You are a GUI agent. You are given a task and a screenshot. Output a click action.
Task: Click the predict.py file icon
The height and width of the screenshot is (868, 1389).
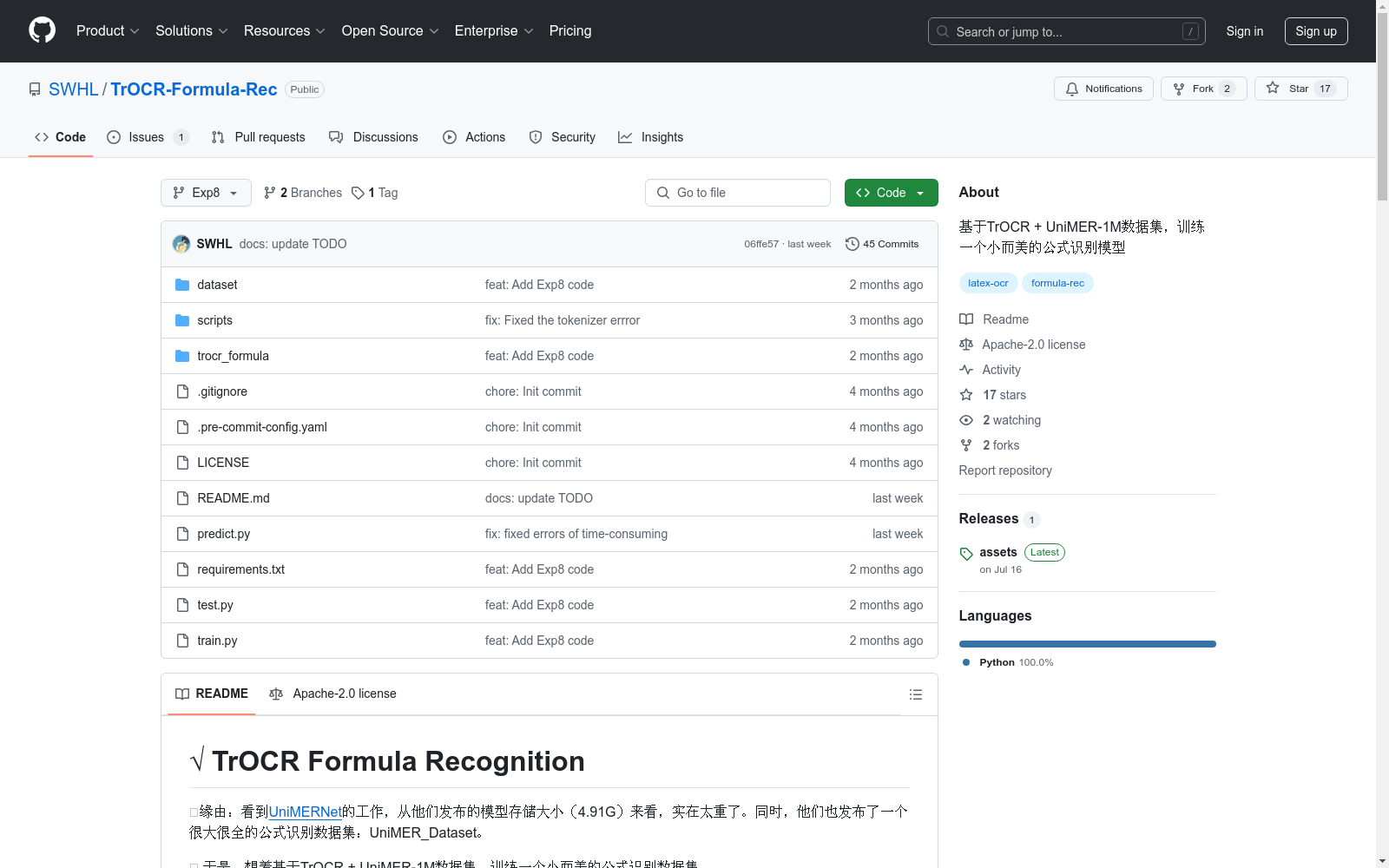[182, 534]
